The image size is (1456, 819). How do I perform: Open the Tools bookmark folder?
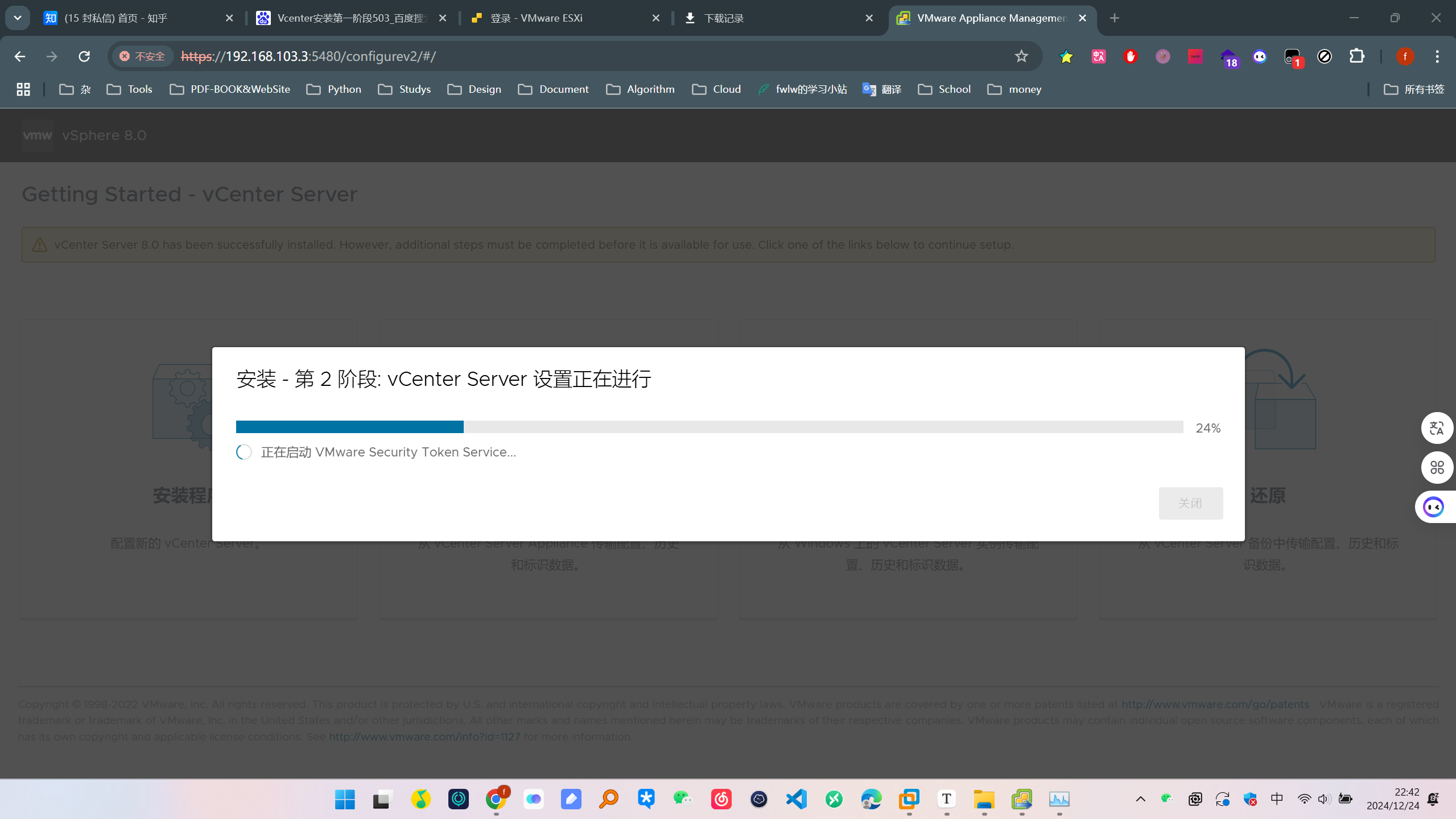point(130,89)
